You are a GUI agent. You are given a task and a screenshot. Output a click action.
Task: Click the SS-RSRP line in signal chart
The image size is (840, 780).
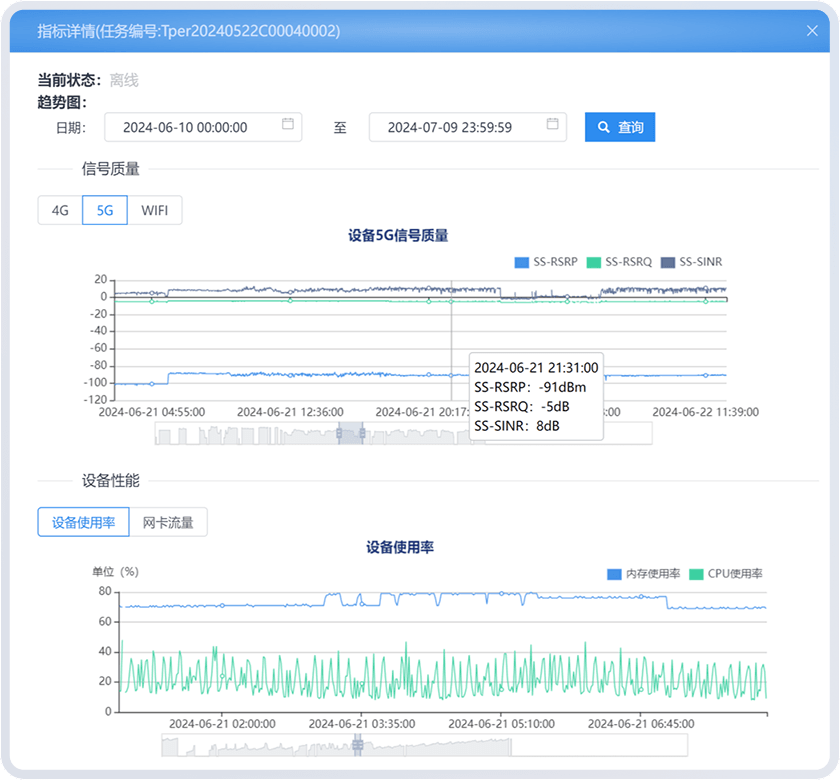[x=300, y=375]
